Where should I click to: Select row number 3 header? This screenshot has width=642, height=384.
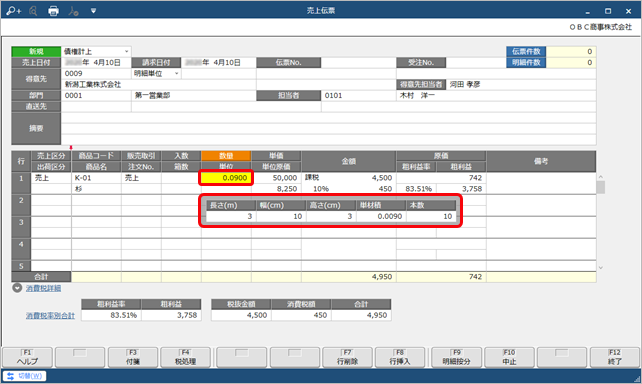pyautogui.click(x=21, y=227)
